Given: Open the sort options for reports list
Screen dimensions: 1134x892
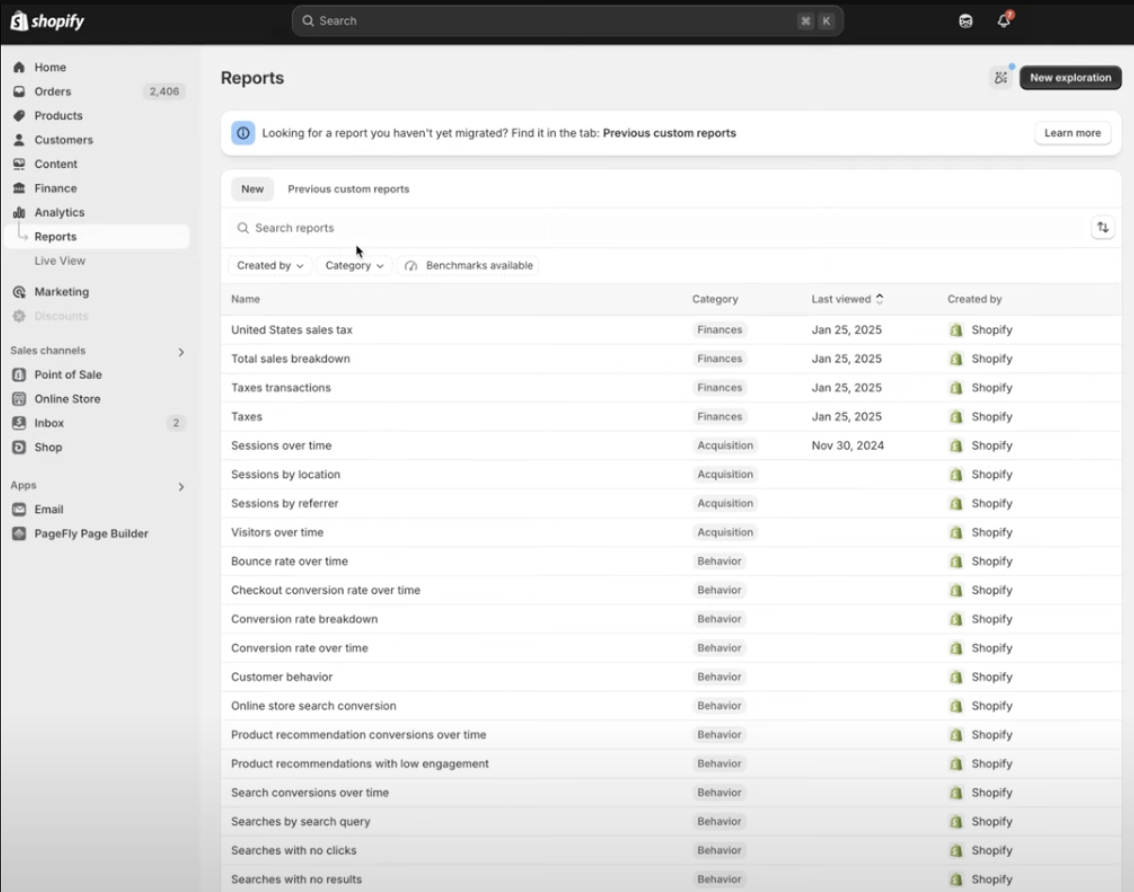Looking at the screenshot, I should click(1102, 227).
